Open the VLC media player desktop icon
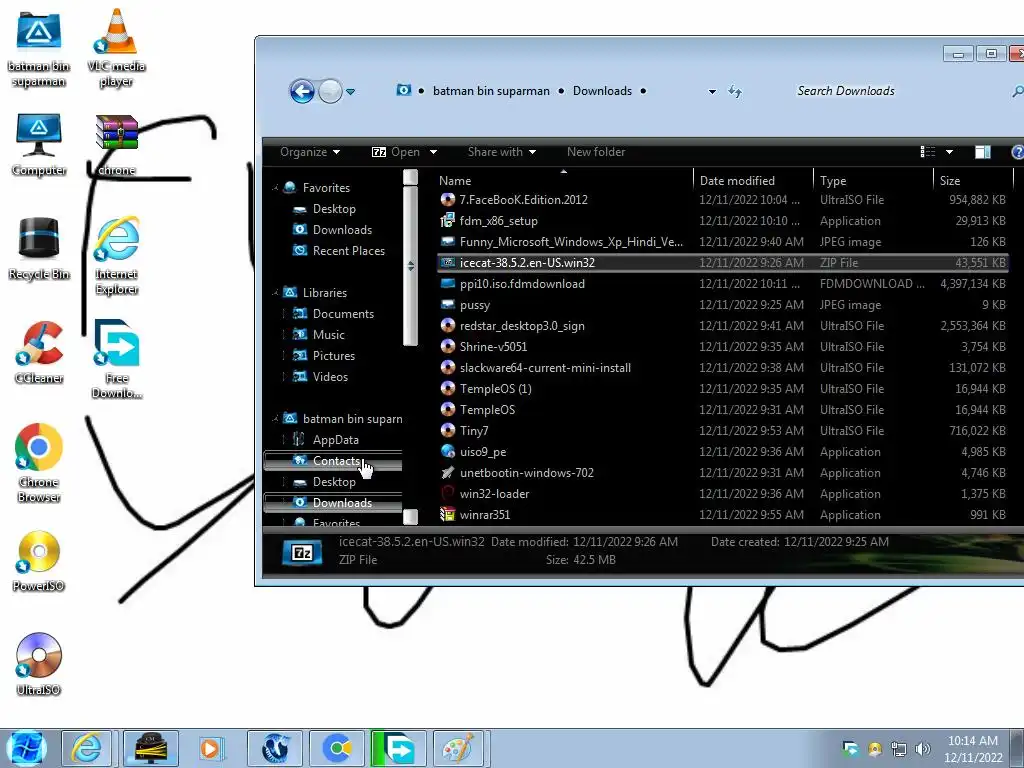1024x768 pixels. coord(116,48)
